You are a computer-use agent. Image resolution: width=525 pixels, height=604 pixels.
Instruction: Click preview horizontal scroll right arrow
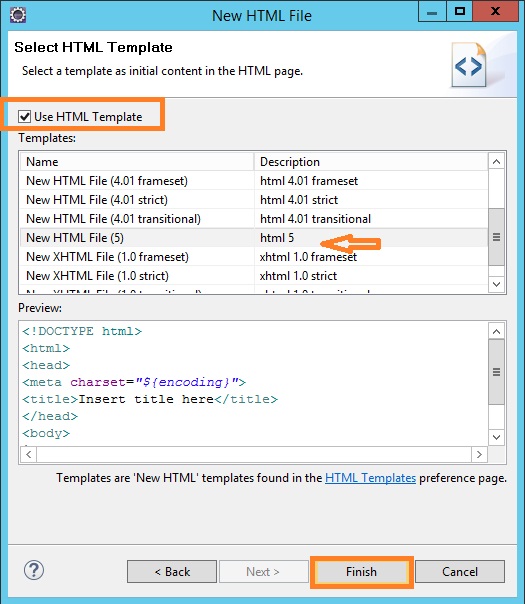pos(479,455)
